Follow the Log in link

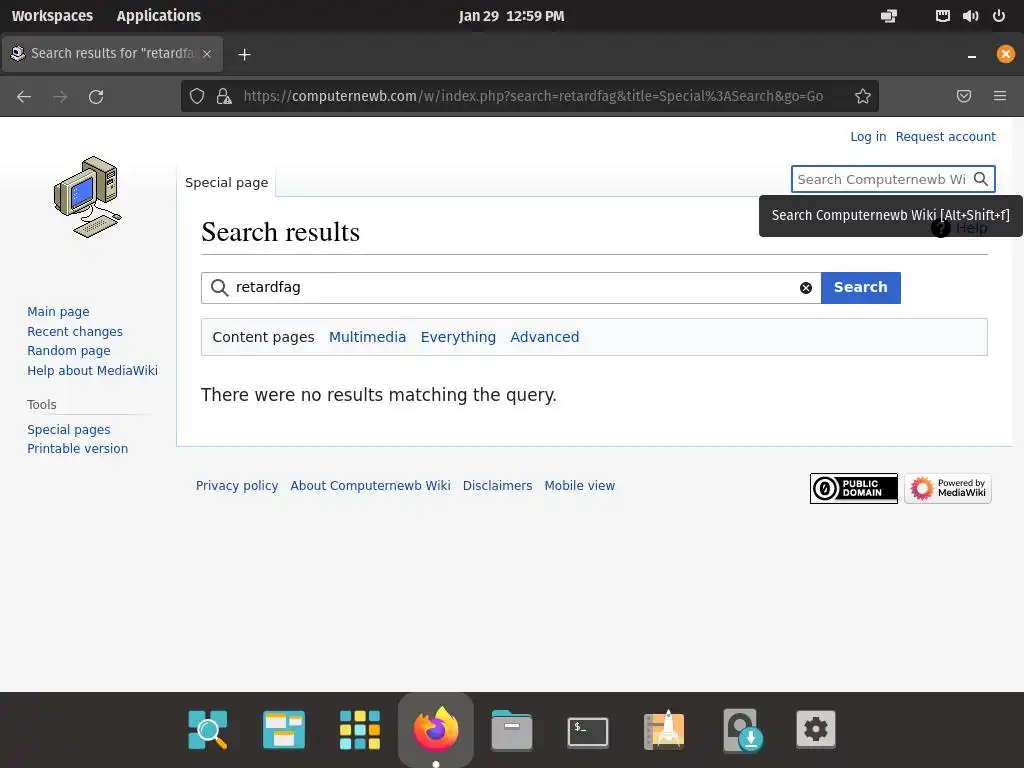pos(868,136)
